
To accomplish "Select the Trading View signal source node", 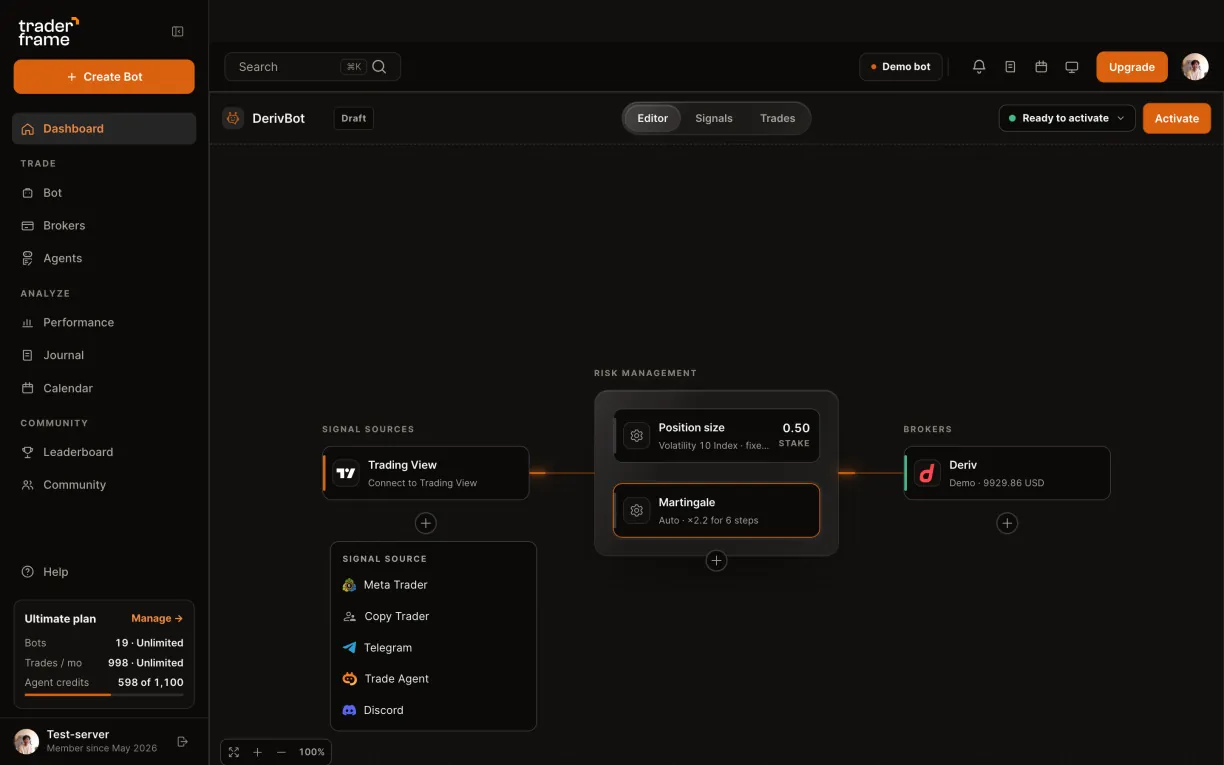I will tap(426, 473).
